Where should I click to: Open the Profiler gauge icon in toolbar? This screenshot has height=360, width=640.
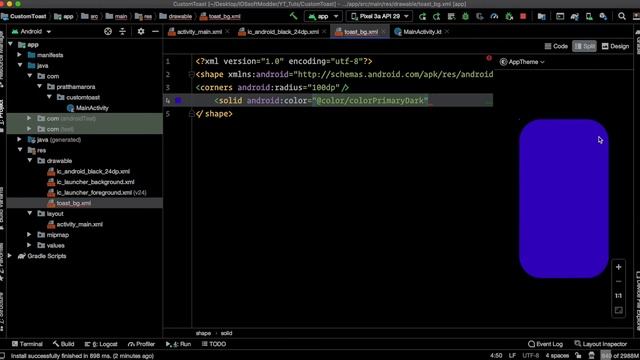494,17
